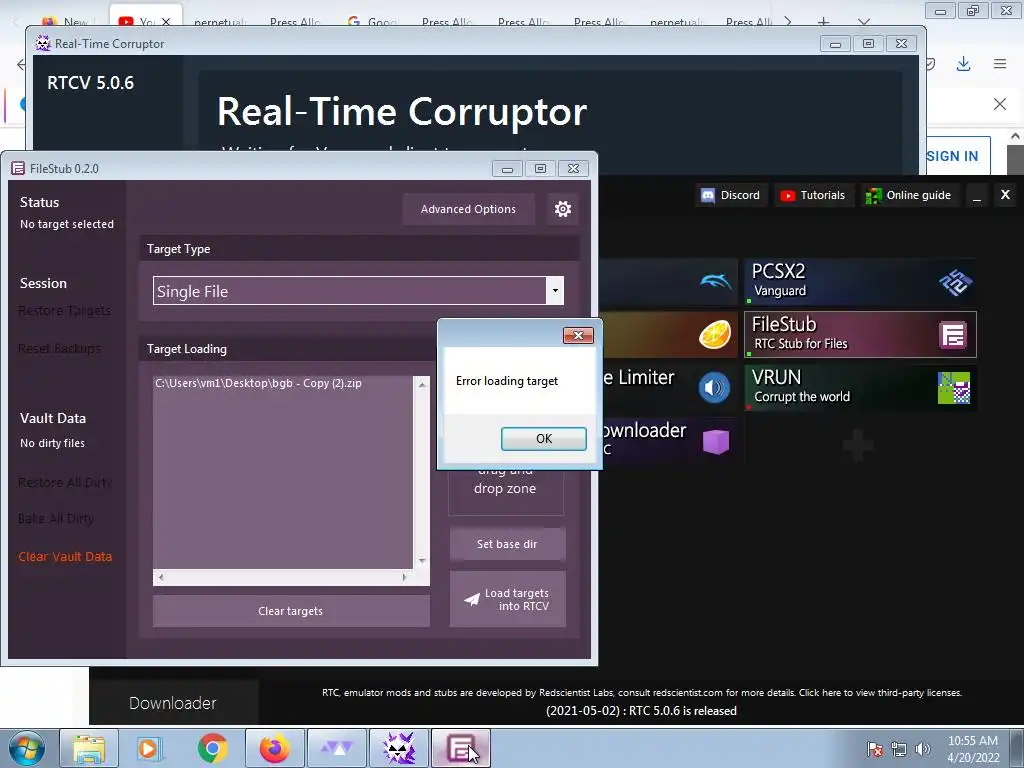Close the Error loading target dialog
1024x768 pixels.
(x=578, y=335)
